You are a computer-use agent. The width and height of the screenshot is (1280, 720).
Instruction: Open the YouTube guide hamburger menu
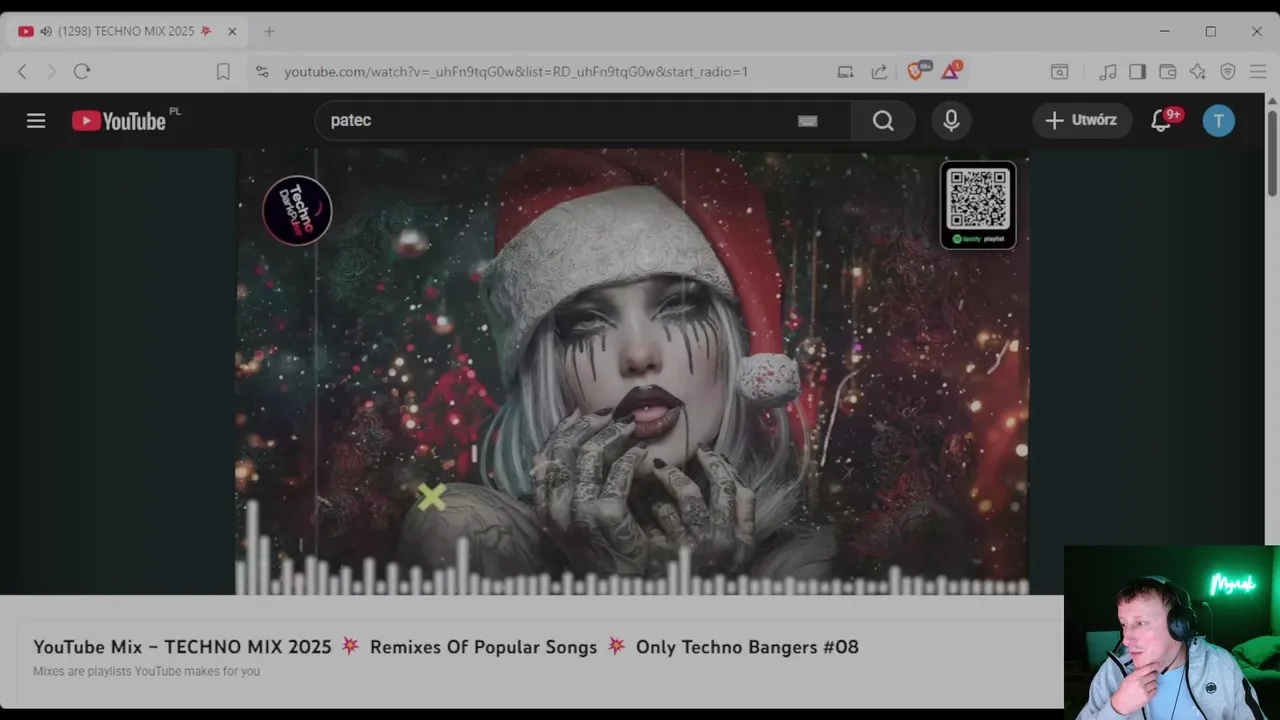(x=36, y=121)
